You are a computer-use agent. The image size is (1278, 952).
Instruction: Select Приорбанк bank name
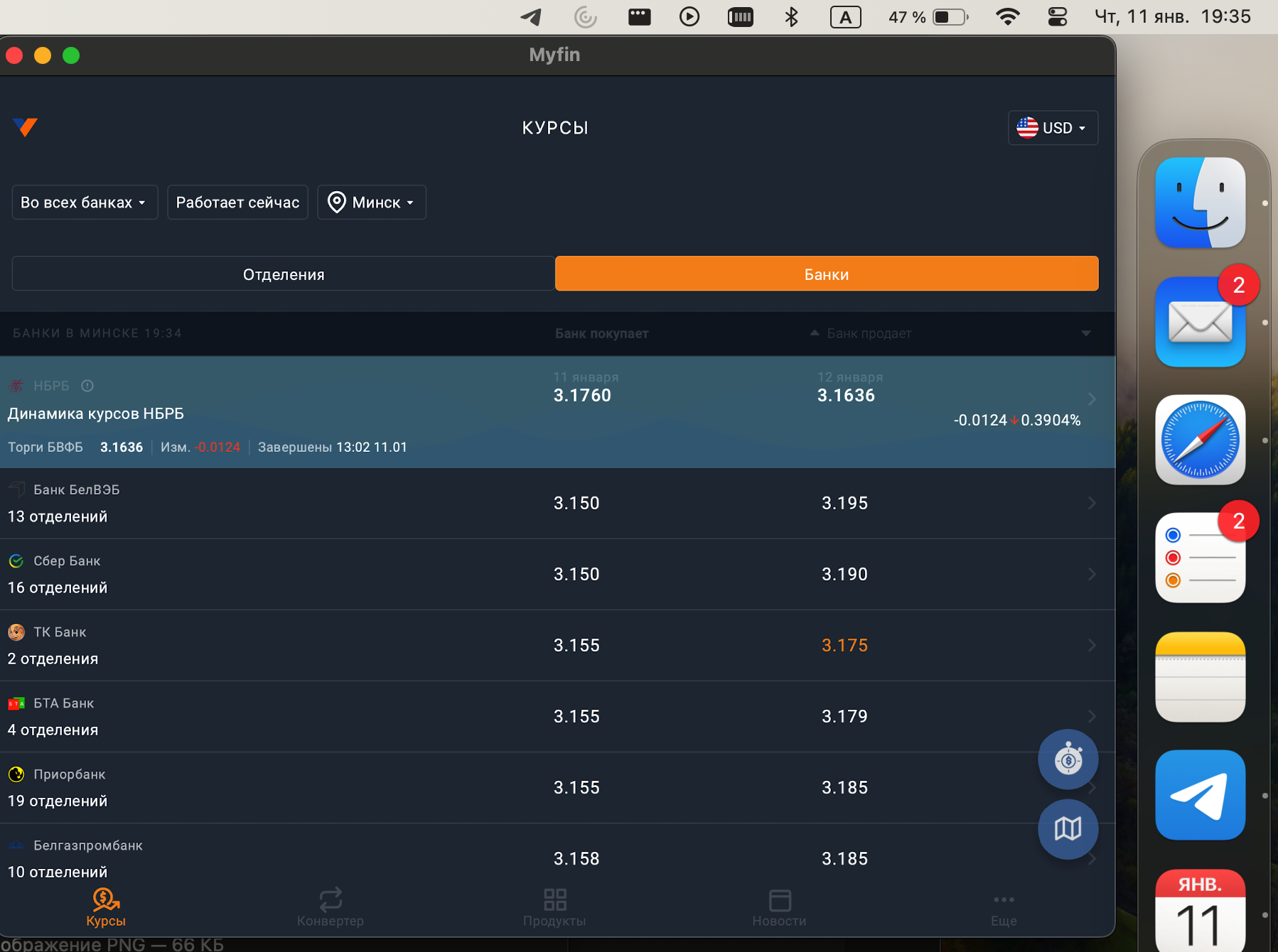[x=70, y=774]
